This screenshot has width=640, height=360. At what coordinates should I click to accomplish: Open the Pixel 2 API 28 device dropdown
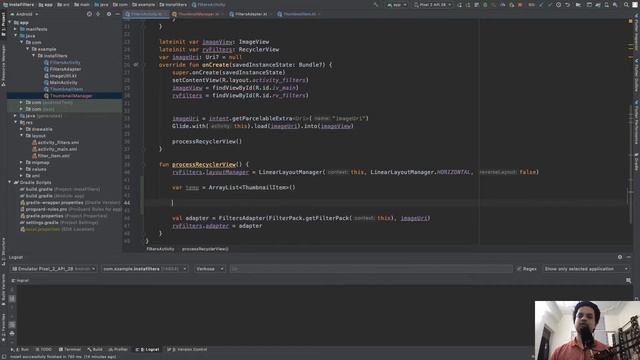[x=433, y=5]
